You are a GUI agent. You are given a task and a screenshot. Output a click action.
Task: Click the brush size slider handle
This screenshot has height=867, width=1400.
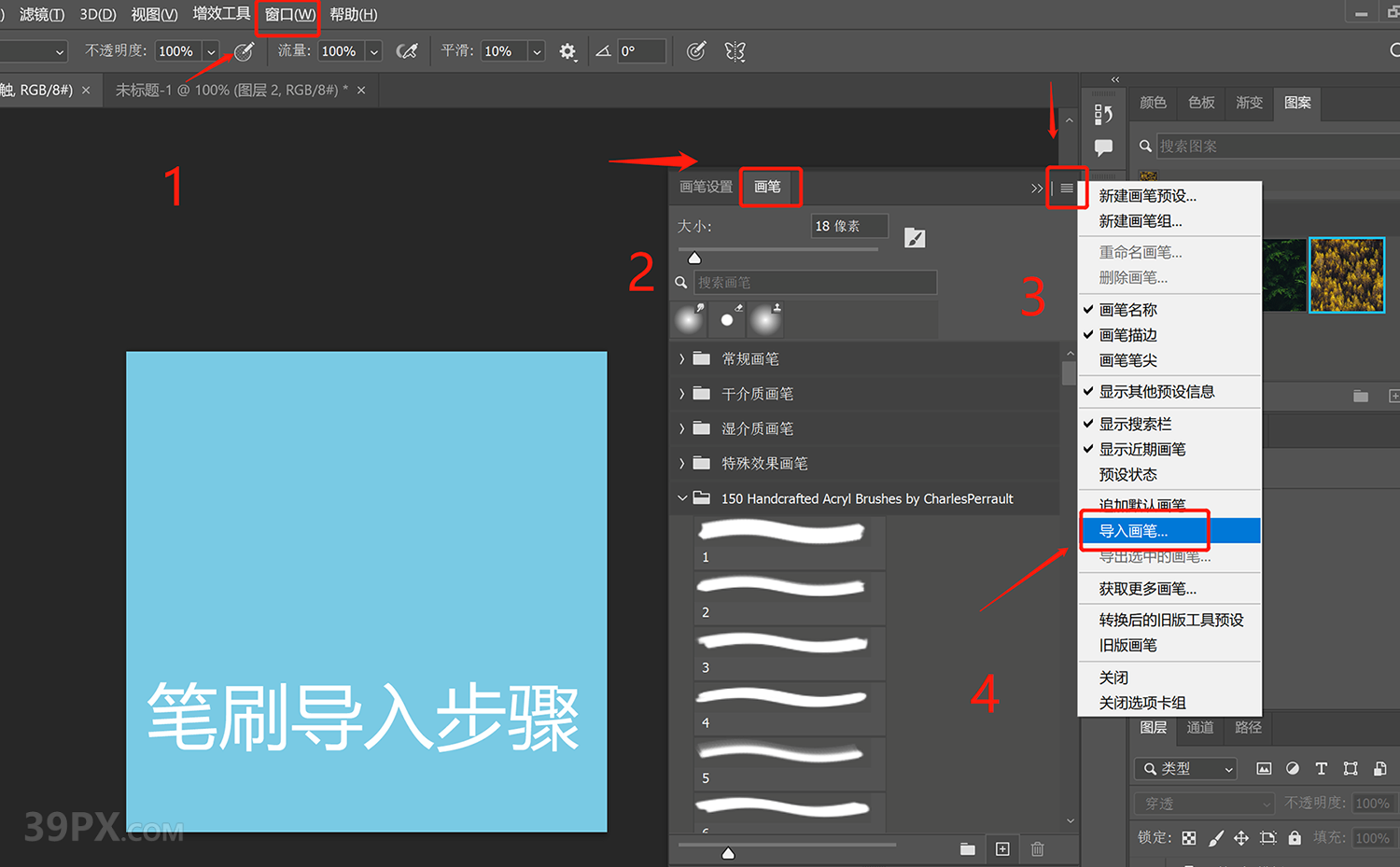pos(694,258)
